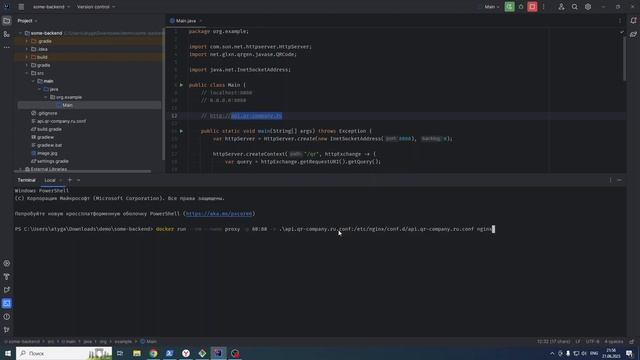Open gradlew.bat file in tree
640x360 pixels.
49,145
